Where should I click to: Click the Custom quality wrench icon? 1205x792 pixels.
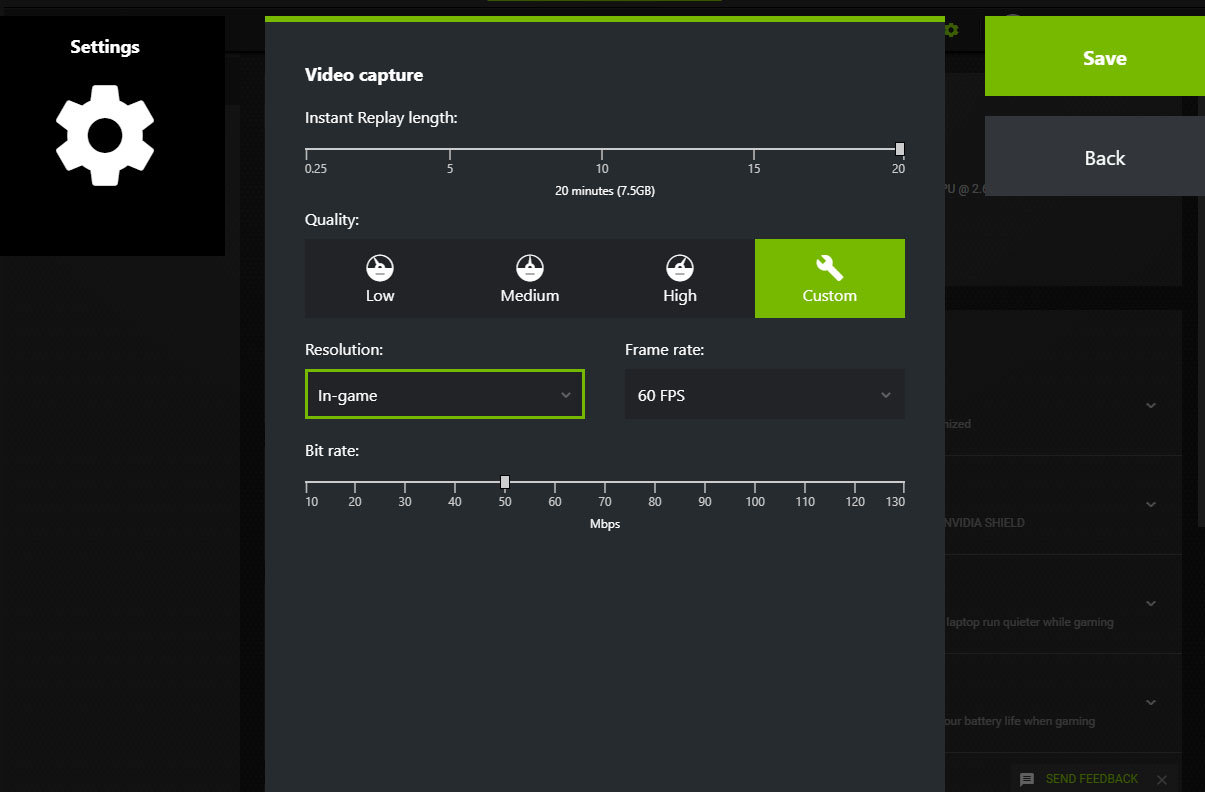click(x=829, y=267)
